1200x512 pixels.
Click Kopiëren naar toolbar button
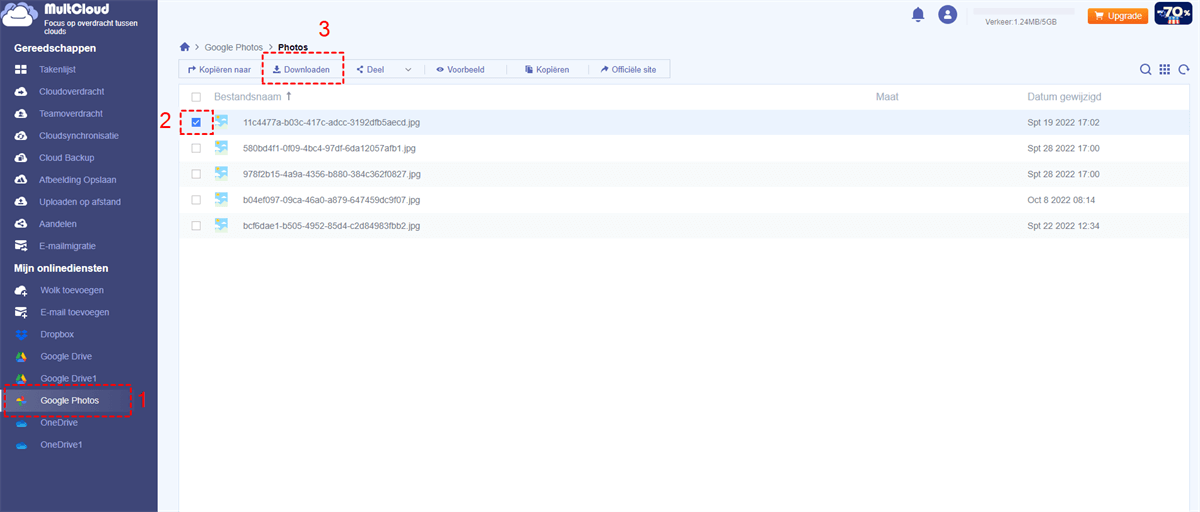219,70
